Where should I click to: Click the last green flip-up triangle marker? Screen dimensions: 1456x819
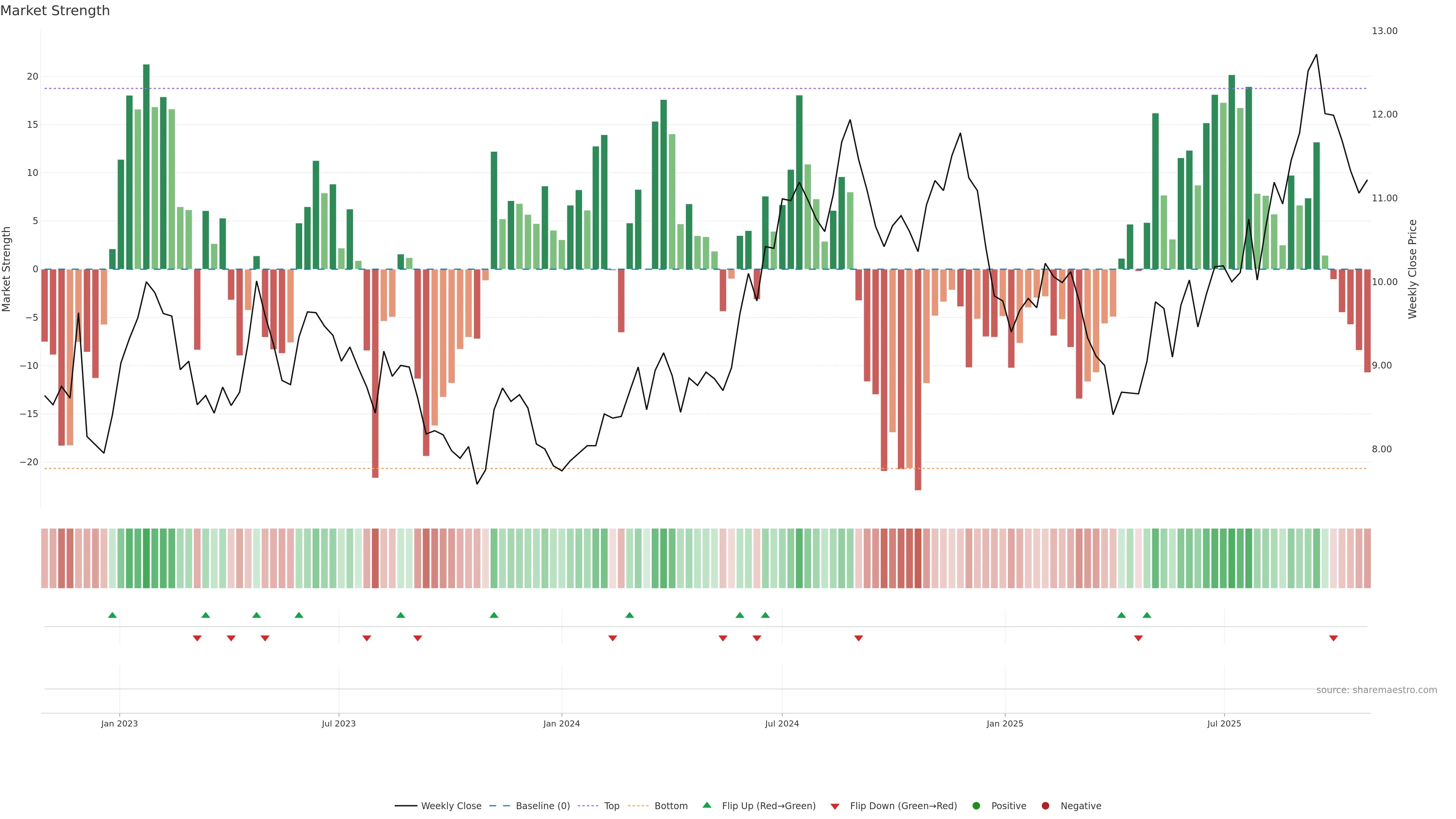pos(1147,615)
